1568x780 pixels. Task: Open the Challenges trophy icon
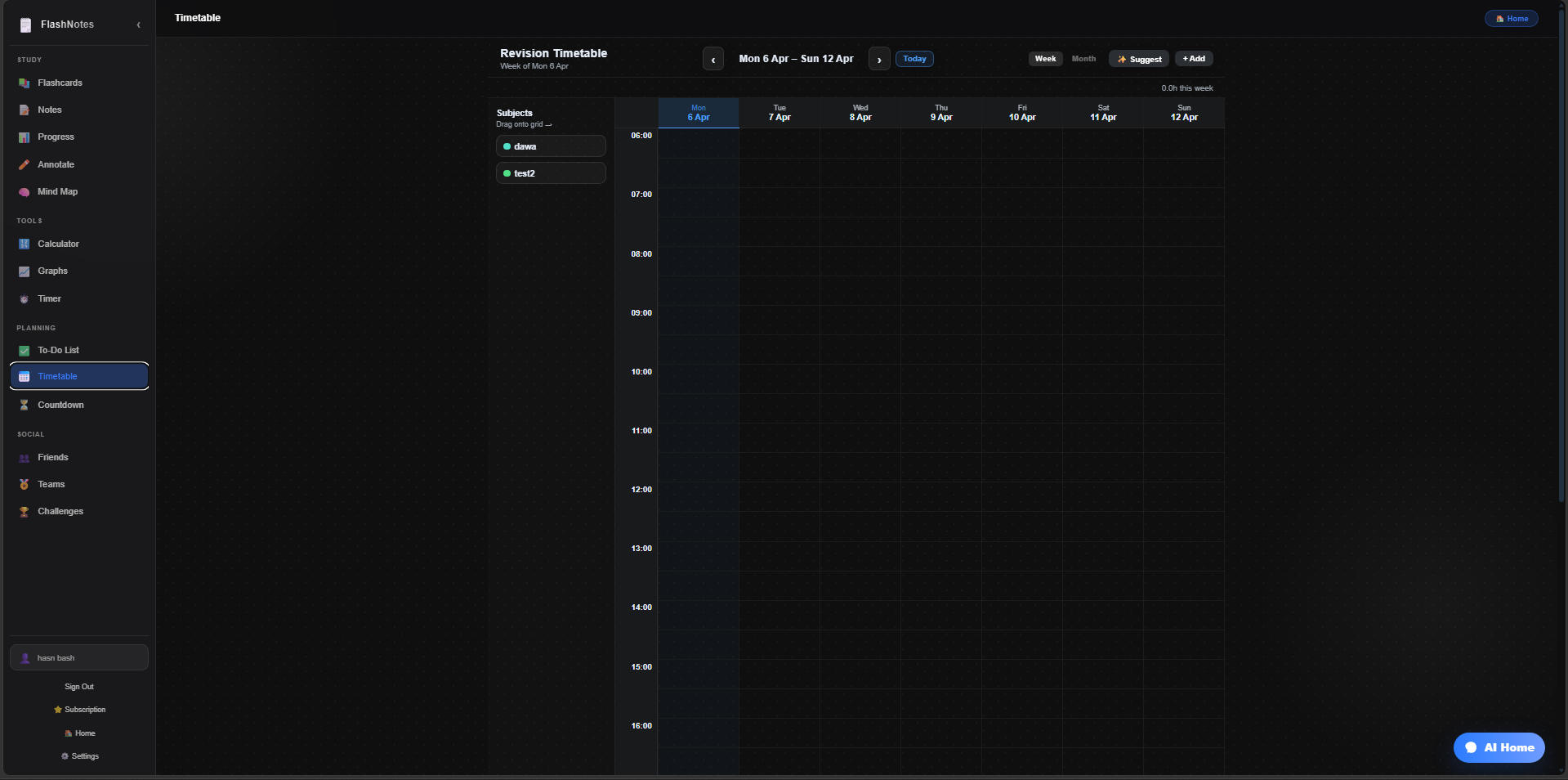tap(25, 512)
